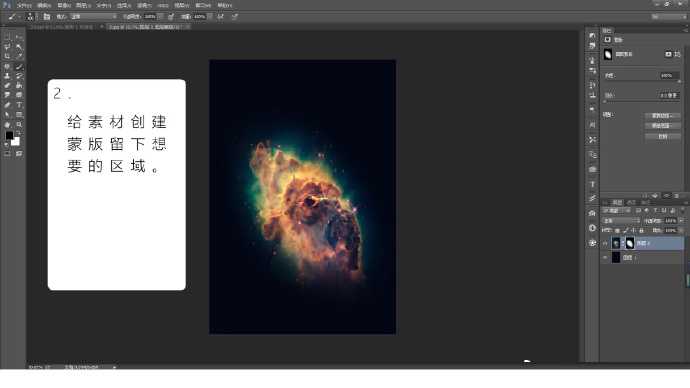Viewport: 690px width, 388px height.
Task: Click the top refine button in mask properties
Action: pyautogui.click(x=662, y=116)
